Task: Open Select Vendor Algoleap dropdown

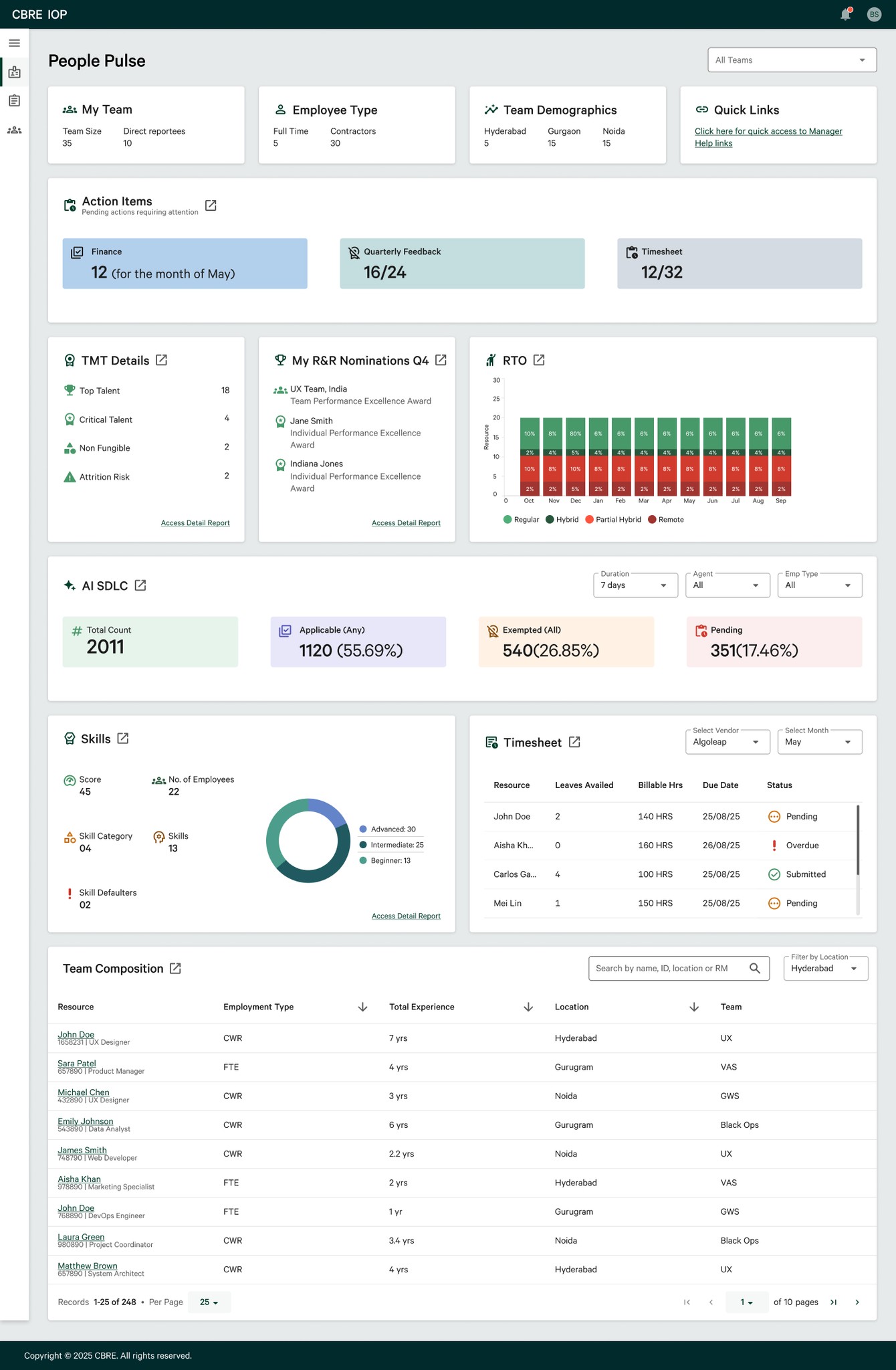Action: coord(727,742)
